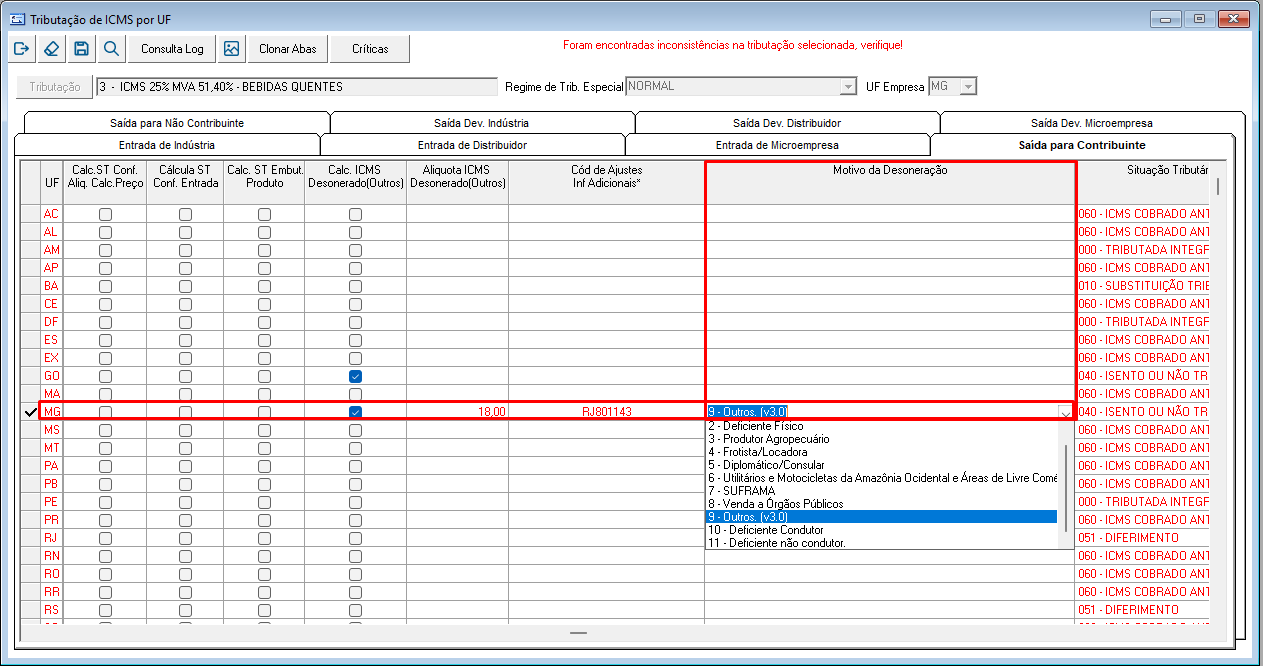
Task: Check Calc. ICMS Desonerado for row DF
Action: [355, 322]
